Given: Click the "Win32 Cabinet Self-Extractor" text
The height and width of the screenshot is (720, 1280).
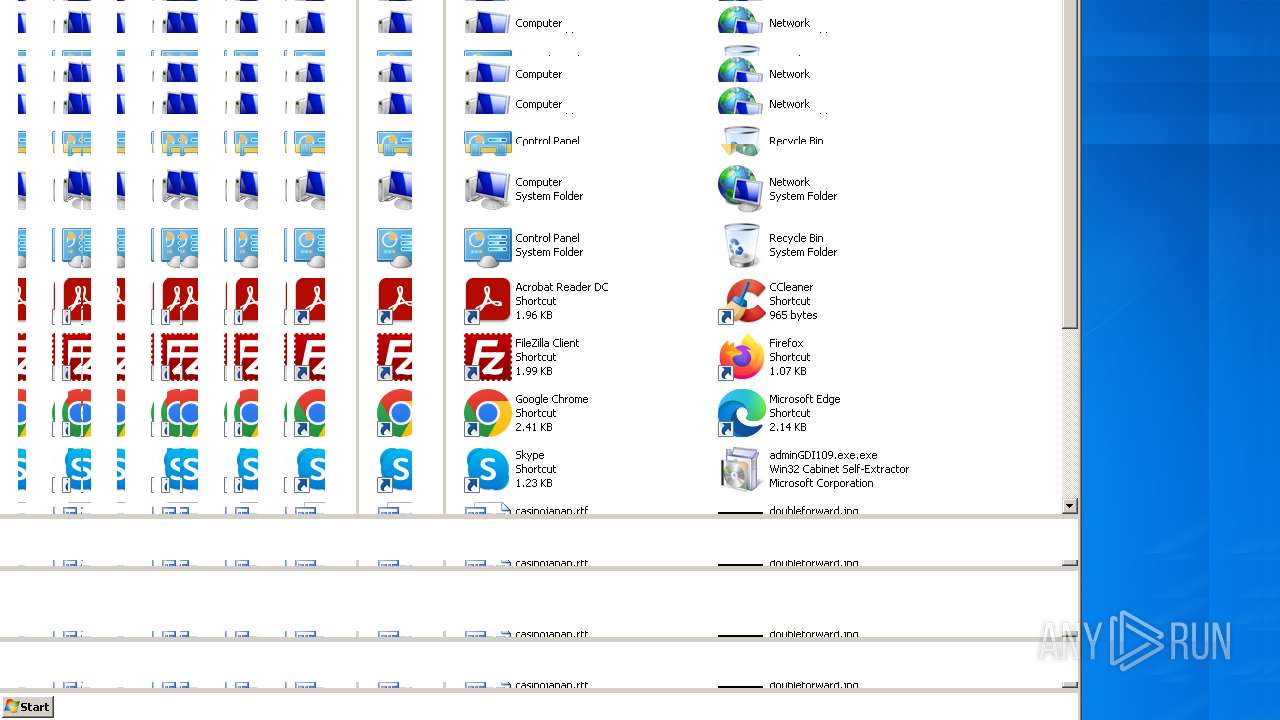Looking at the screenshot, I should pyautogui.click(x=839, y=469).
